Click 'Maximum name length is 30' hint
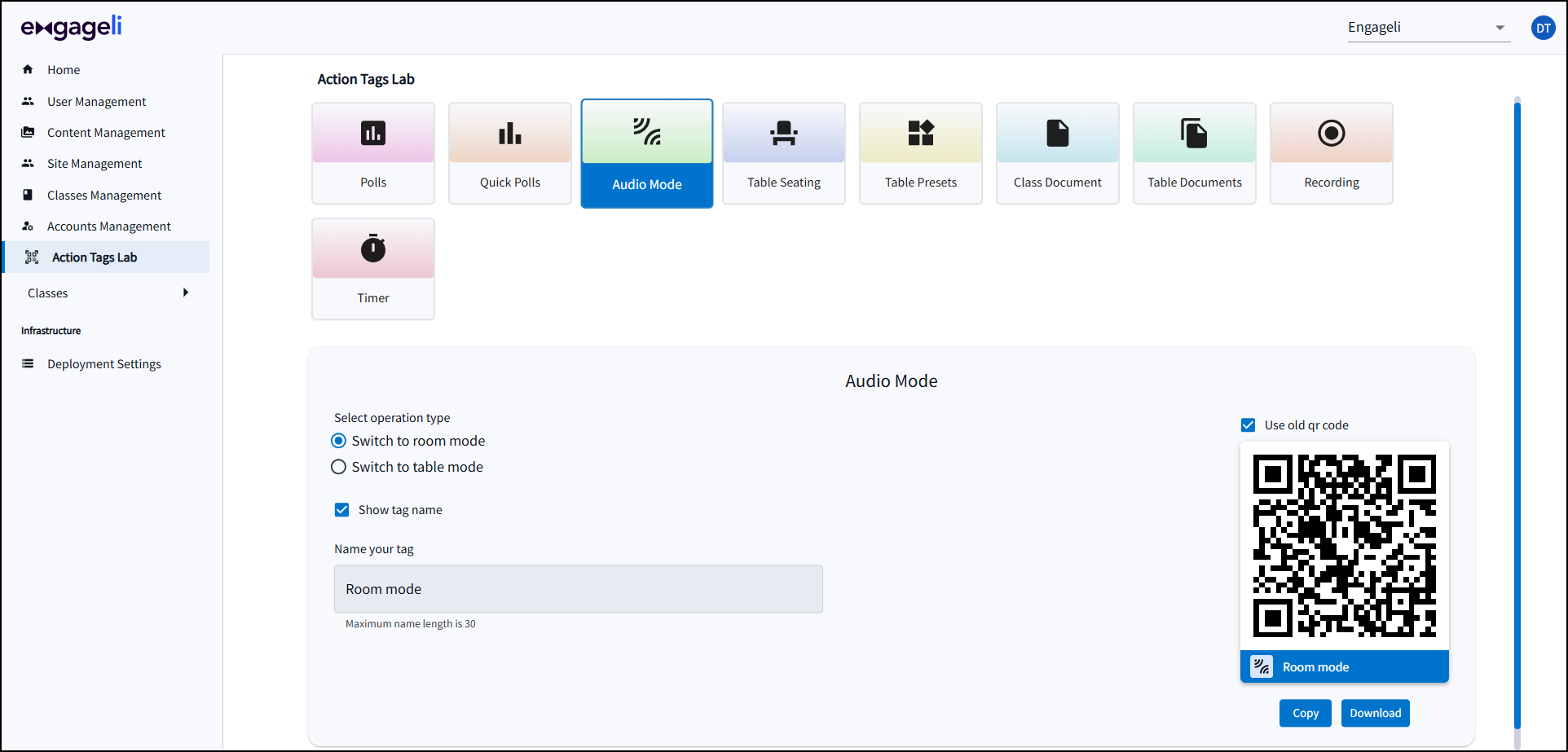Image resolution: width=1568 pixels, height=752 pixels. [411, 624]
